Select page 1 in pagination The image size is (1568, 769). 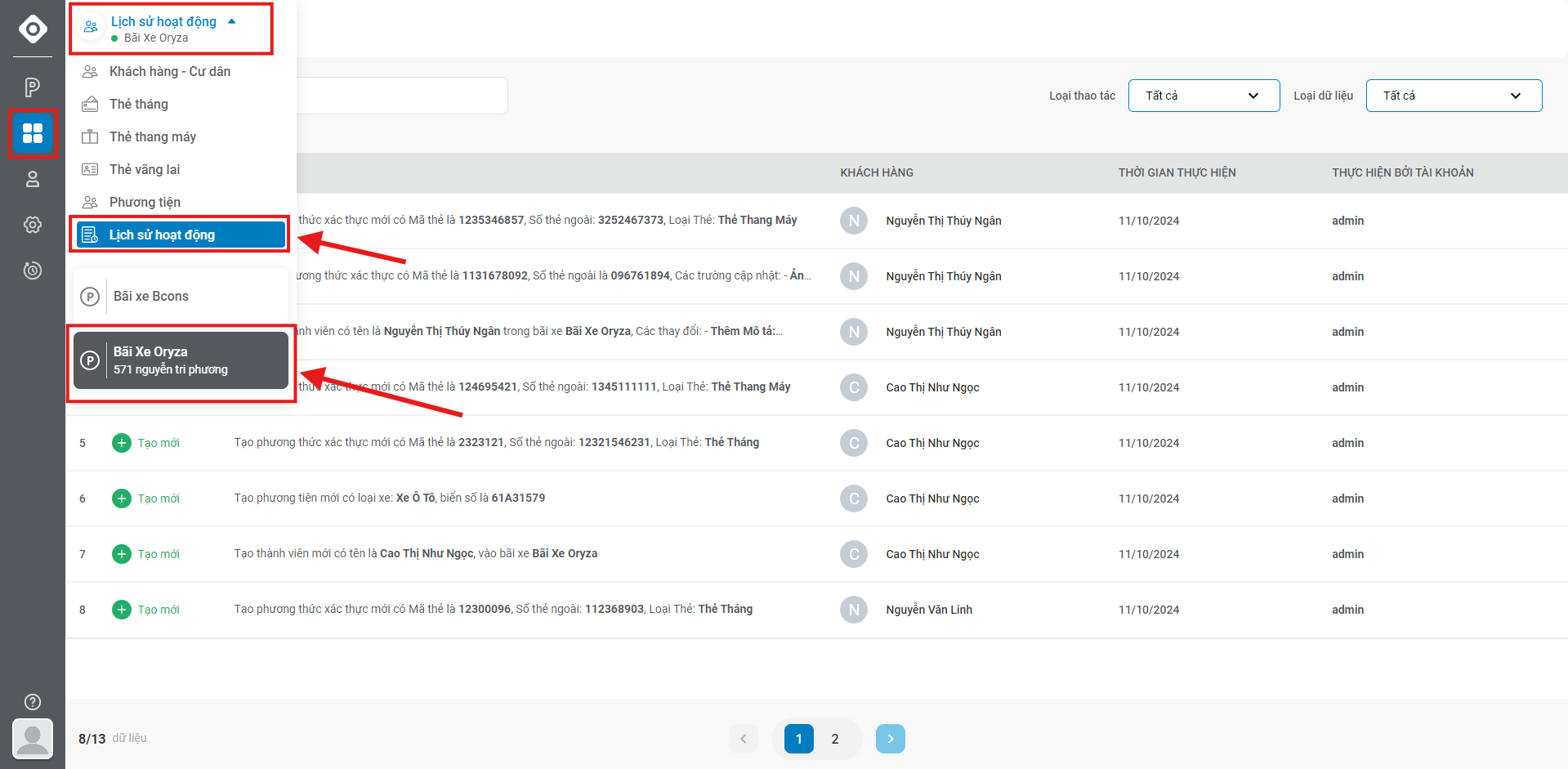[x=799, y=739]
